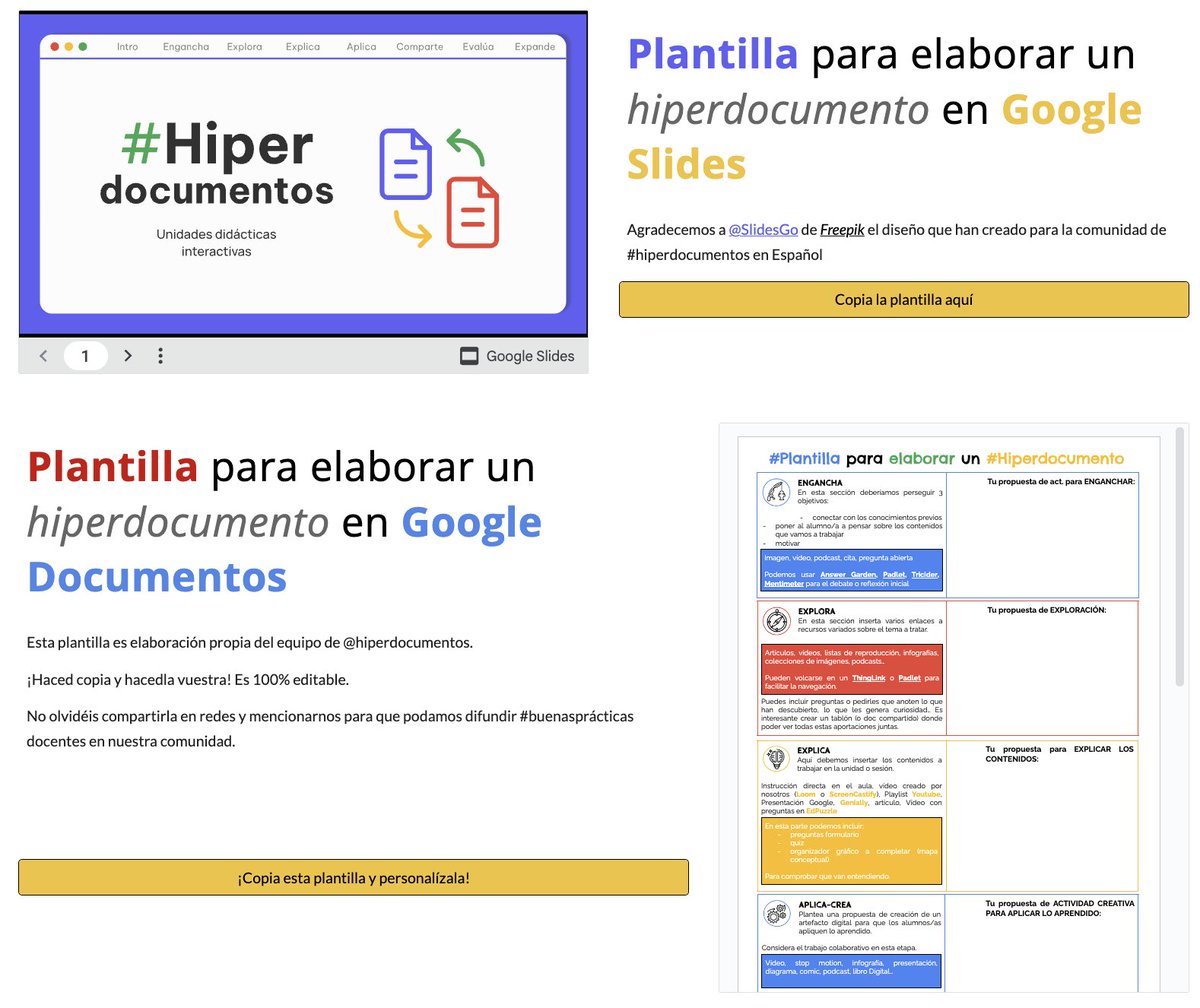This screenshot has width=1200, height=1008.
Task: Open the Tricider link in document
Action: [x=925, y=575]
